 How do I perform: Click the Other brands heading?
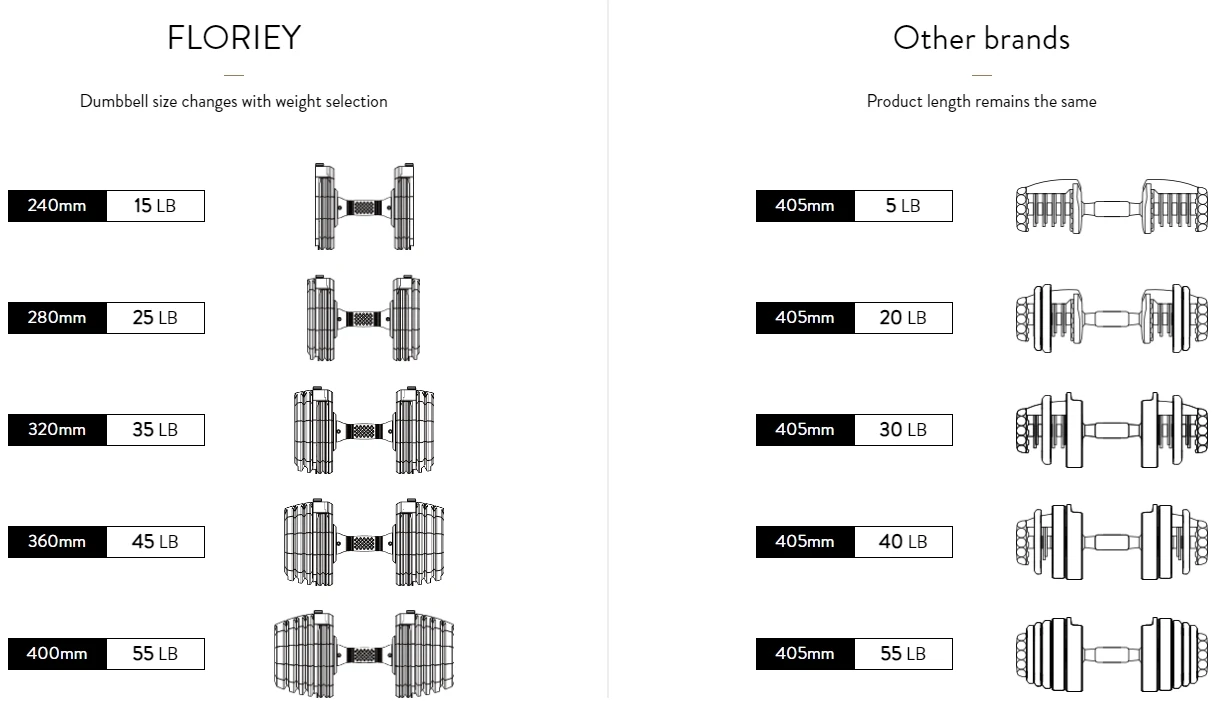pos(981,38)
